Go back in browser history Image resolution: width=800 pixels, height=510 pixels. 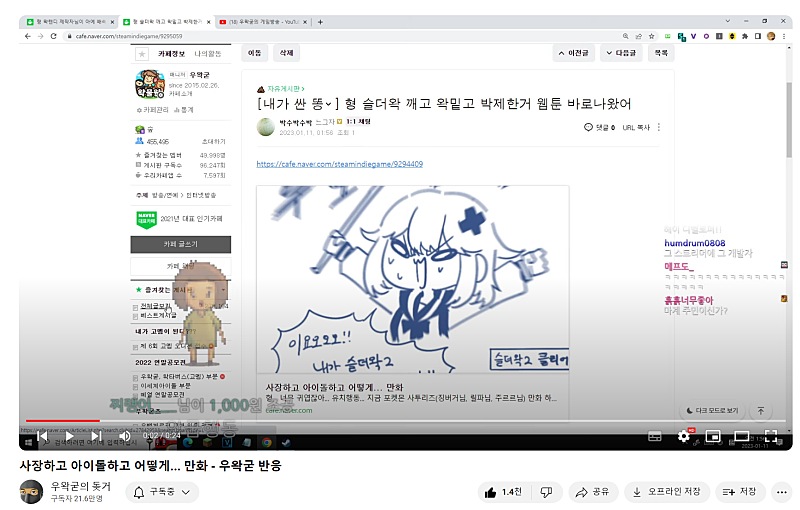point(28,36)
